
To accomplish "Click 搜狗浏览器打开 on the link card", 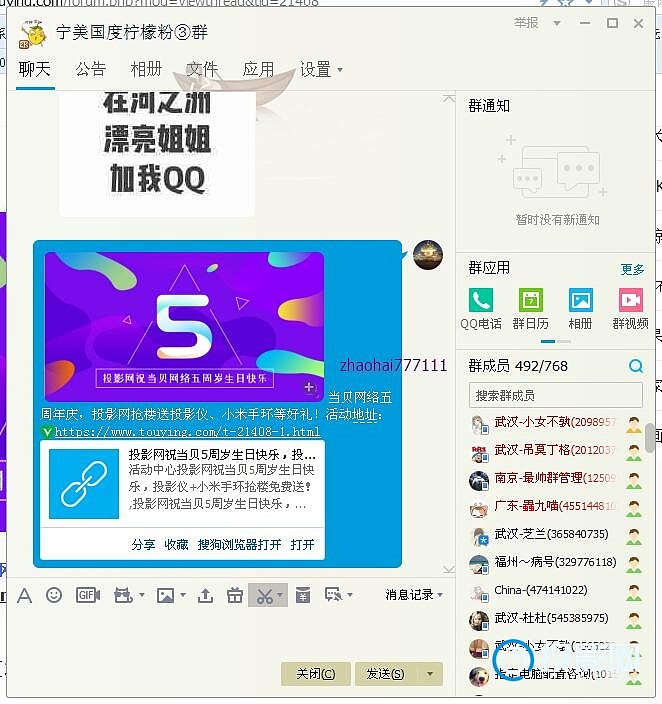I will (239, 545).
